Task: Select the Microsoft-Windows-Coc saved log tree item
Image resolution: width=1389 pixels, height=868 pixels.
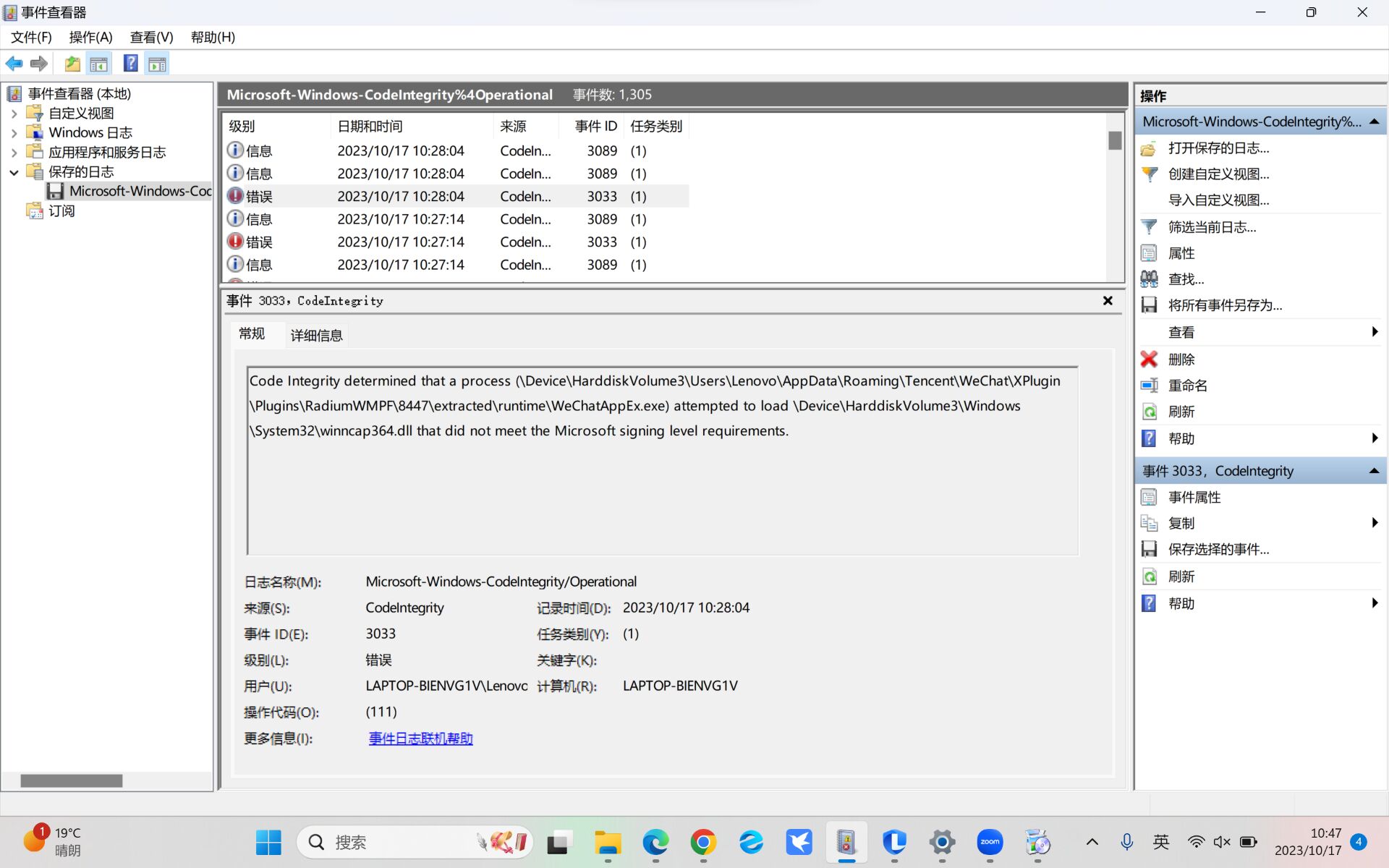Action: tap(129, 192)
